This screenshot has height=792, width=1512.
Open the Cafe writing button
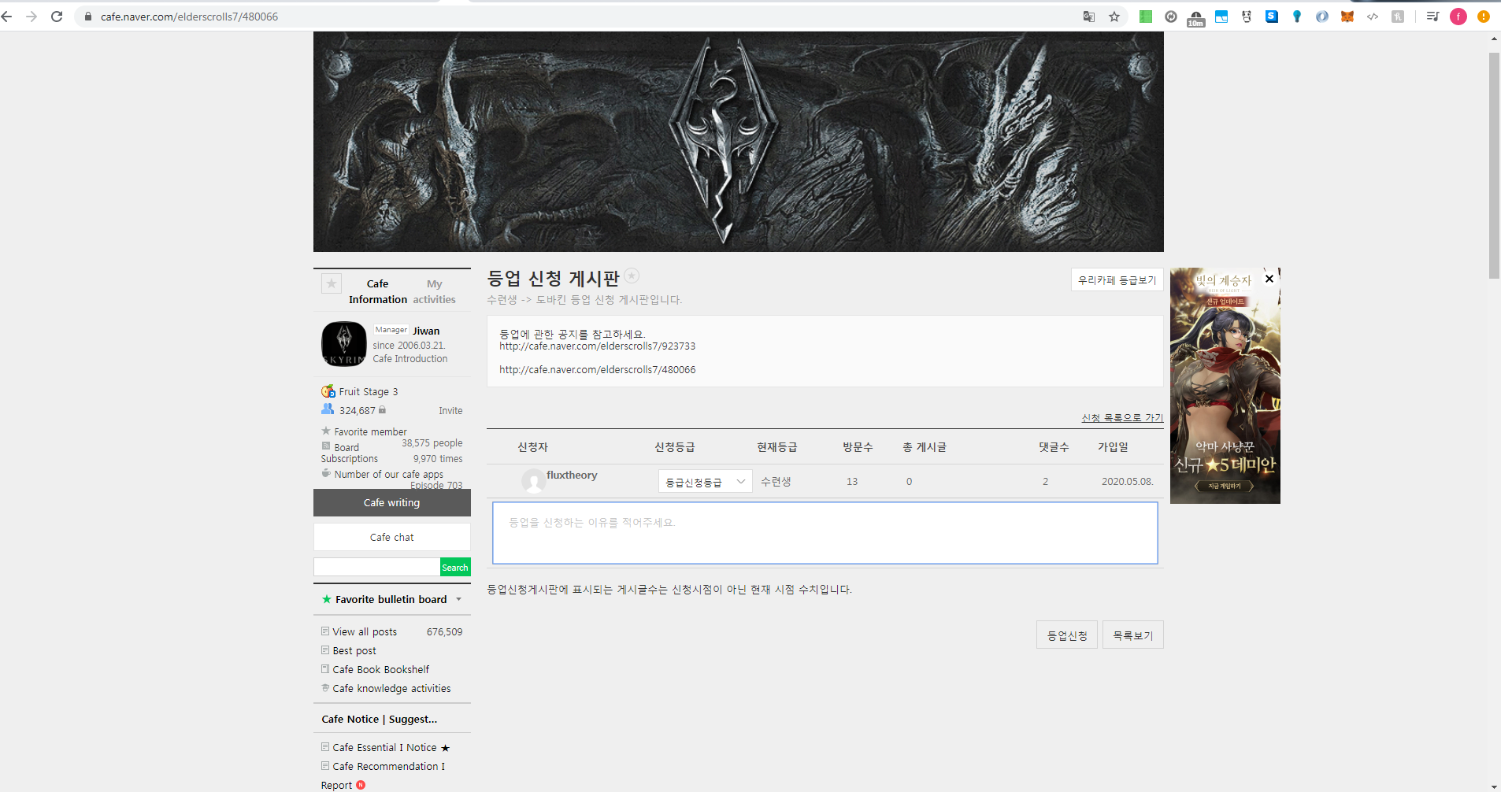pyautogui.click(x=392, y=503)
